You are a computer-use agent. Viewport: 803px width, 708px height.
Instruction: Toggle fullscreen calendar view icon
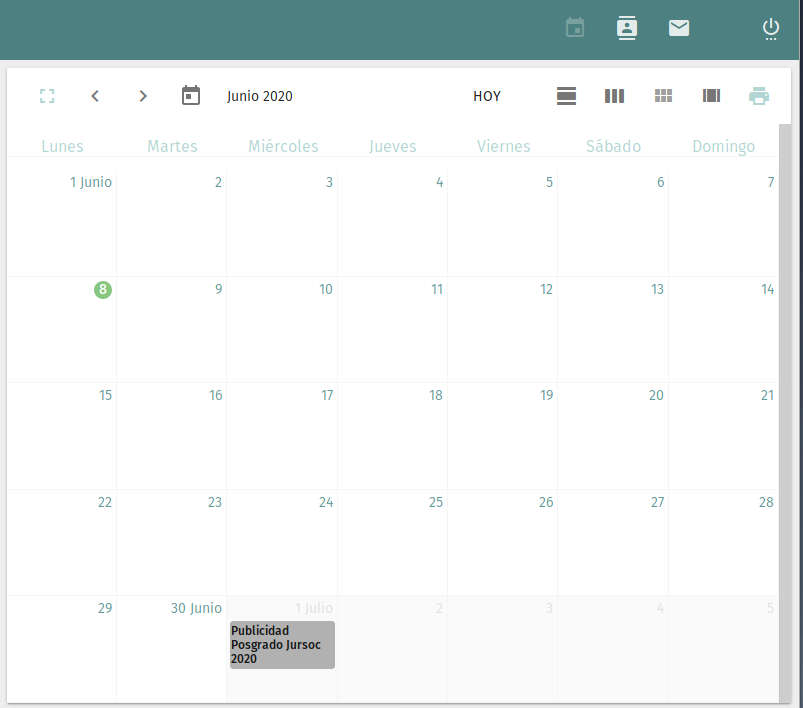coord(47,96)
